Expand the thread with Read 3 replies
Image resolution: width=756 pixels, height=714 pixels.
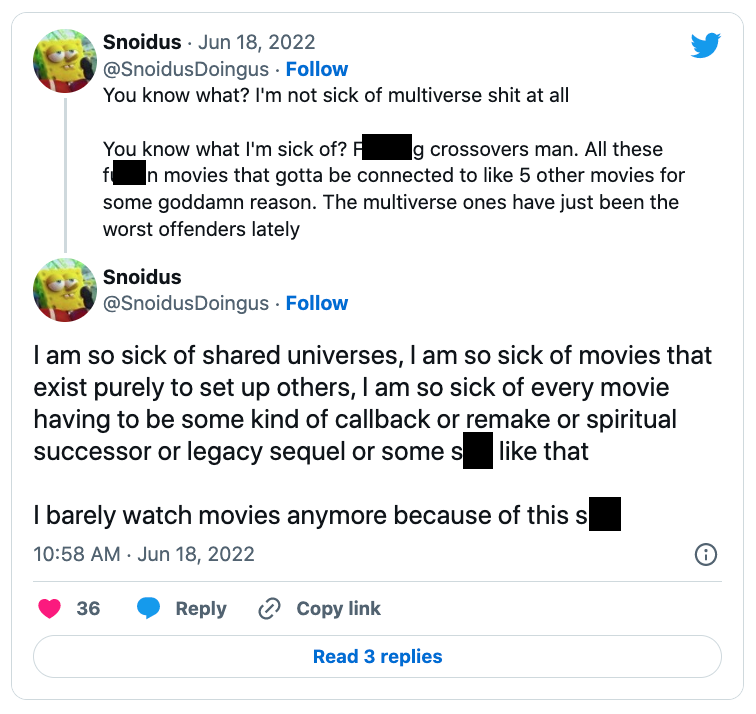click(377, 657)
